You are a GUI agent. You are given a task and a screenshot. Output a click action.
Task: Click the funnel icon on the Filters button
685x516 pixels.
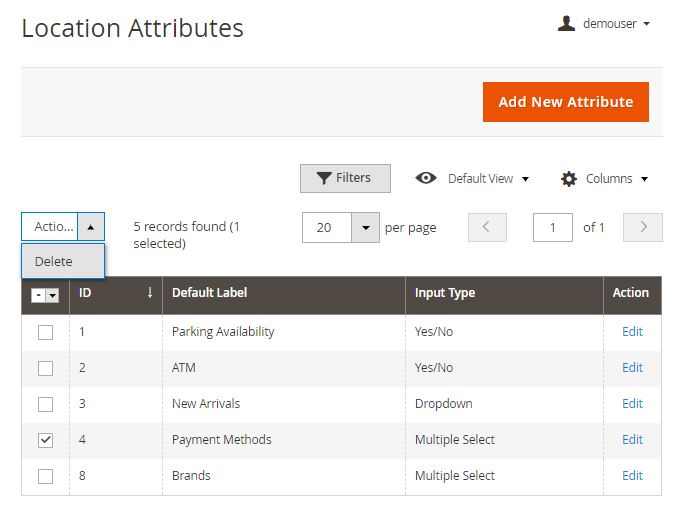pos(324,178)
